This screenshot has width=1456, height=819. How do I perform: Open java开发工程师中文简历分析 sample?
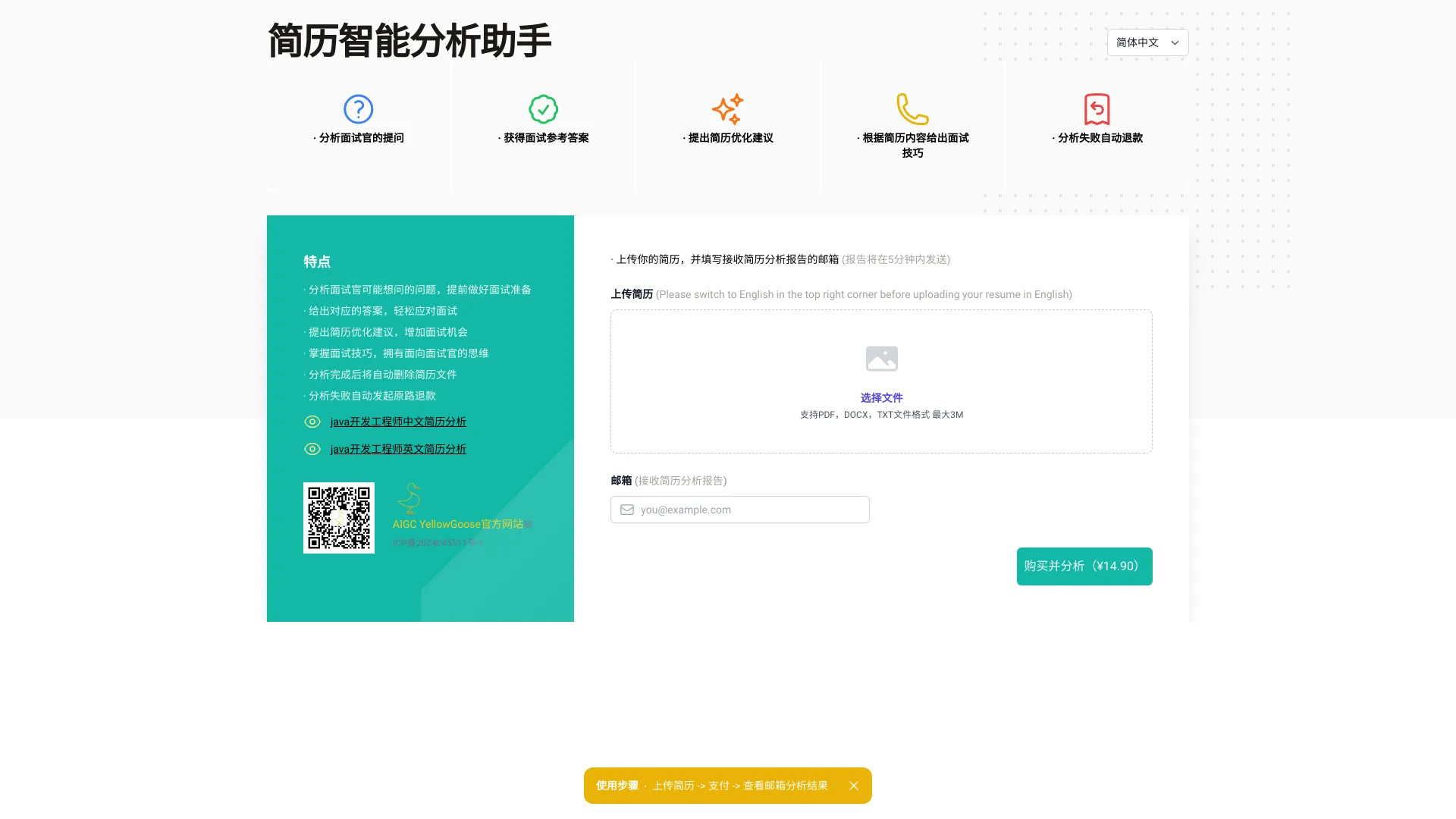[x=398, y=422]
